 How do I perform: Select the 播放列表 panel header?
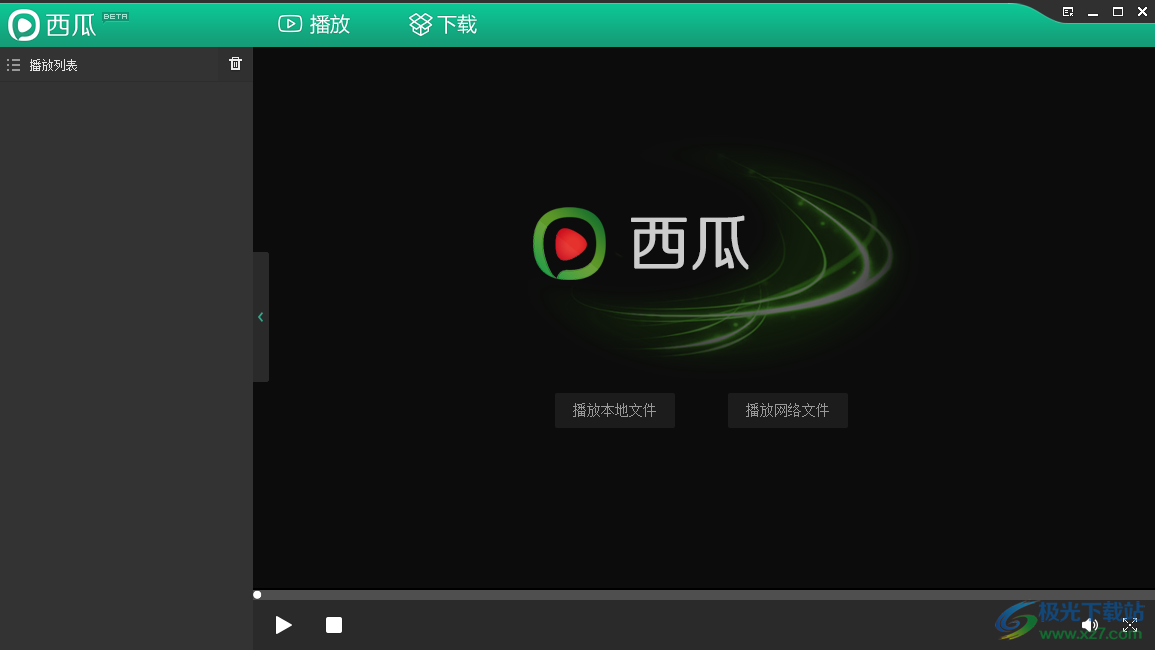(55, 64)
